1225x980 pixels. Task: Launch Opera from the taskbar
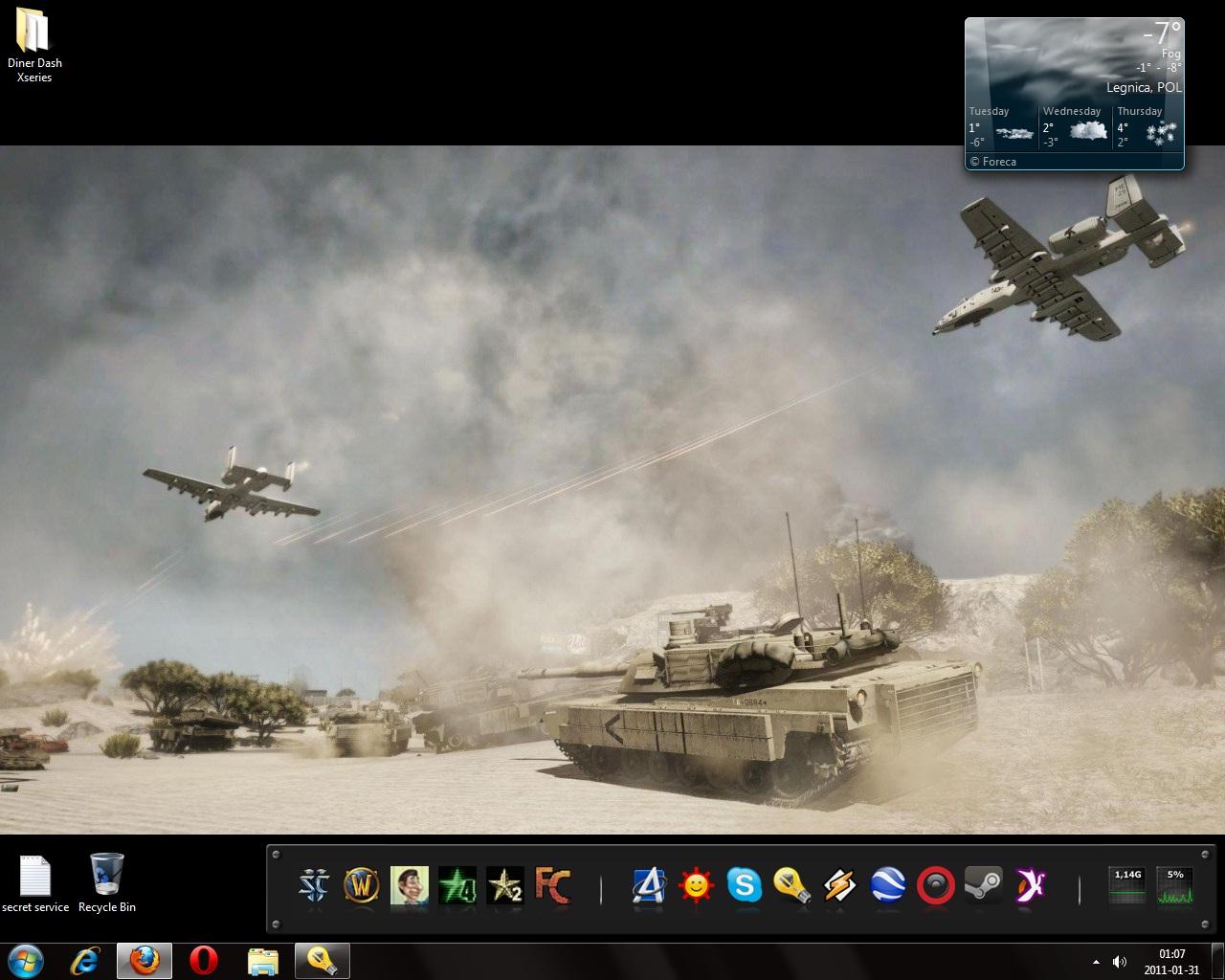point(203,961)
